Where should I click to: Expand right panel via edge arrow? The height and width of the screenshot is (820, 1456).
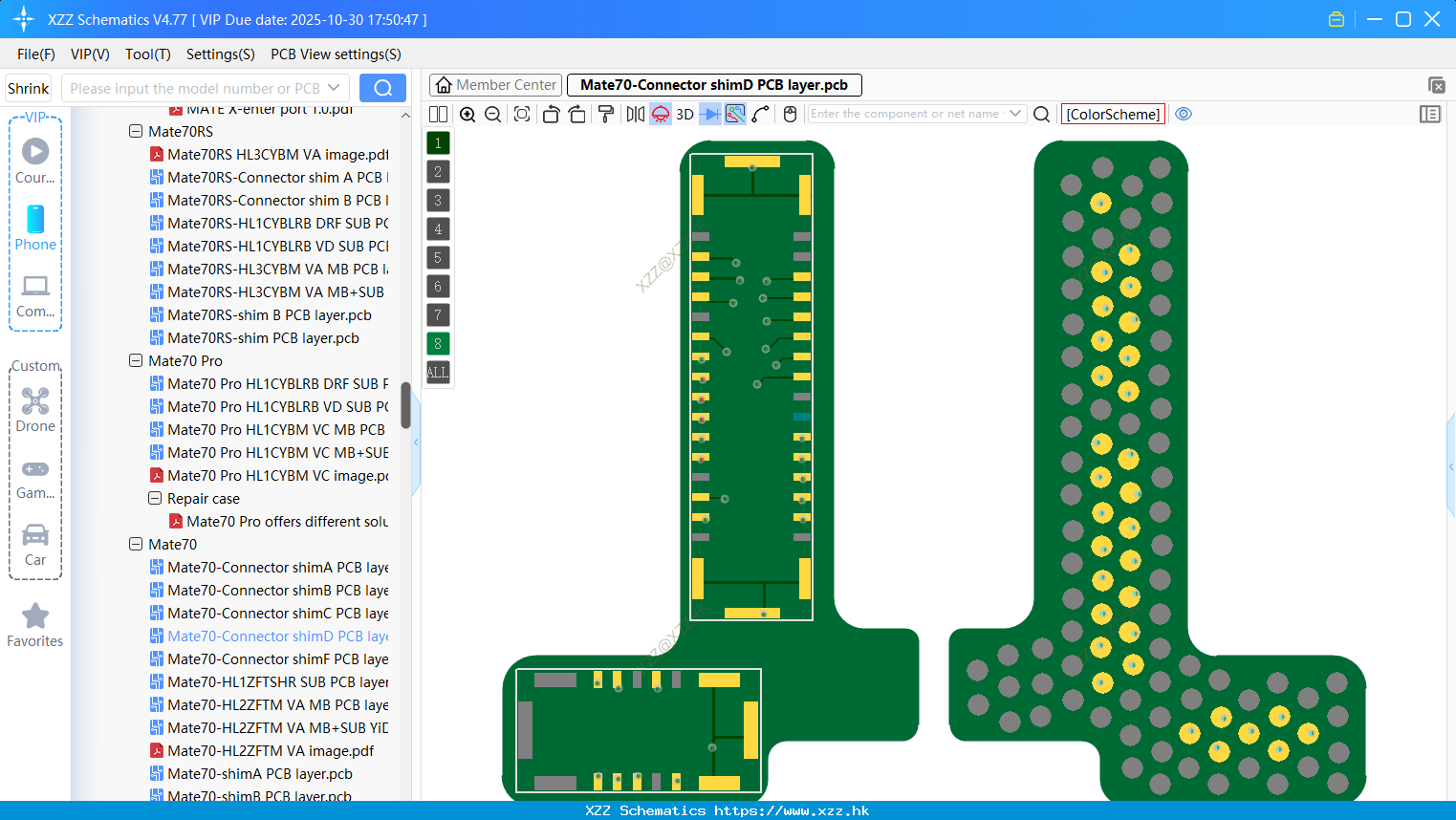[x=1451, y=466]
